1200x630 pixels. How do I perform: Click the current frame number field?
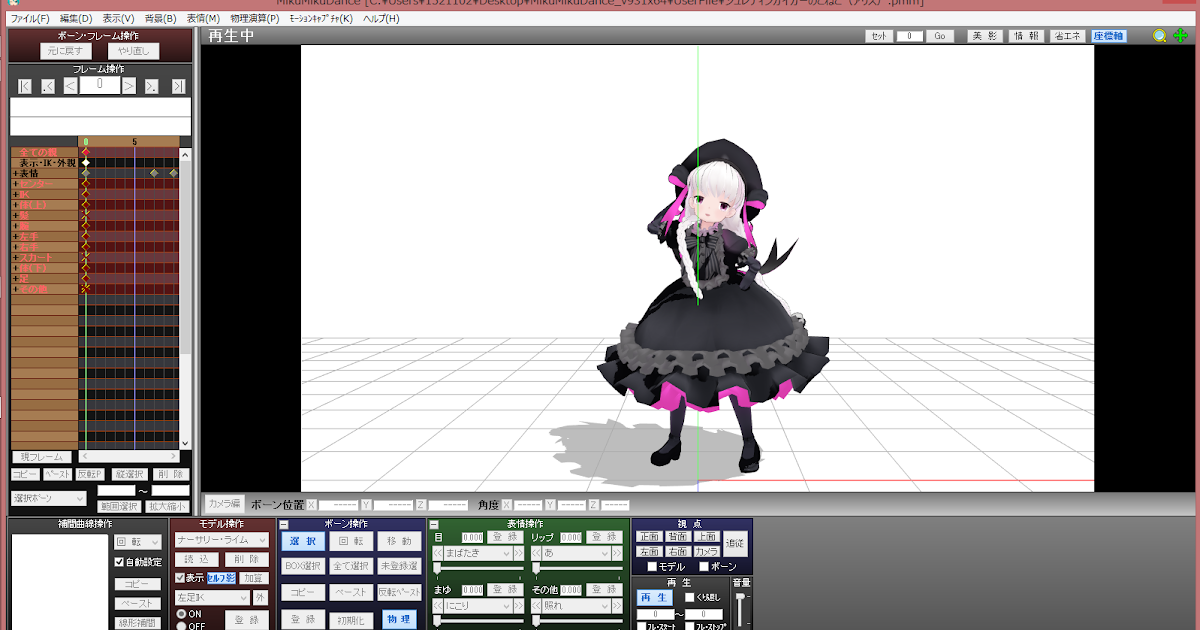tap(99, 86)
